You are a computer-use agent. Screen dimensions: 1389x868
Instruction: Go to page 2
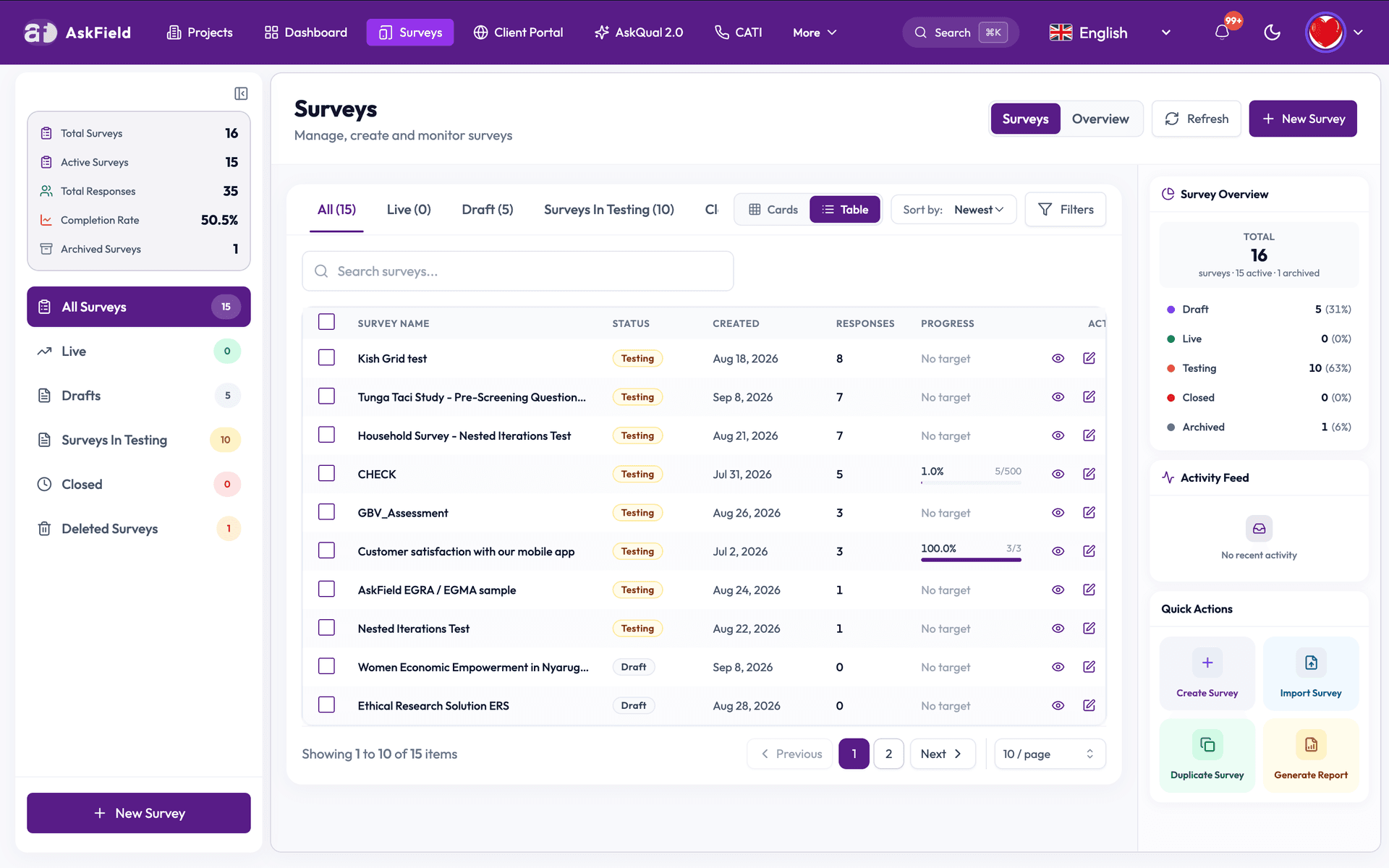(x=888, y=754)
